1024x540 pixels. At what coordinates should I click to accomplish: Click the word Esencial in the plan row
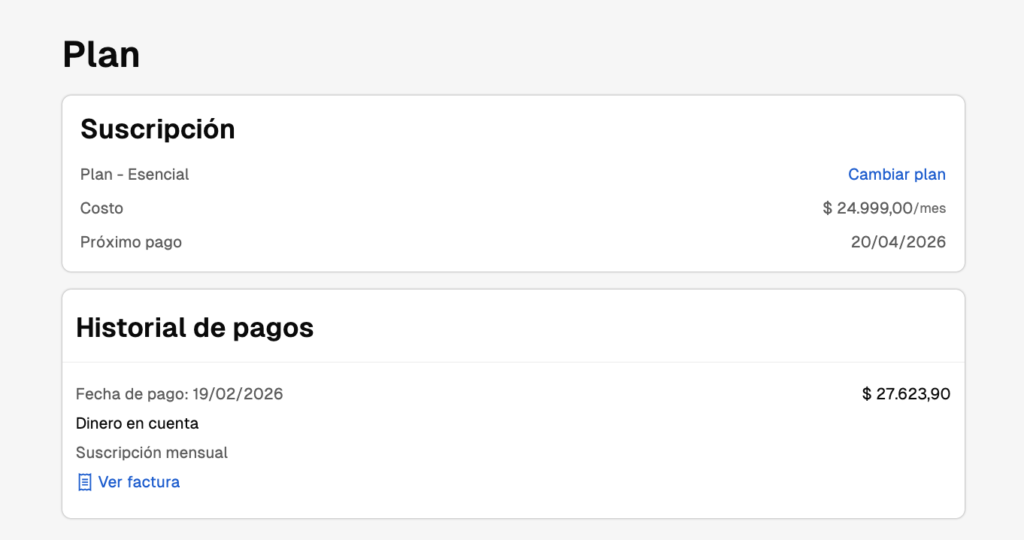pos(158,174)
